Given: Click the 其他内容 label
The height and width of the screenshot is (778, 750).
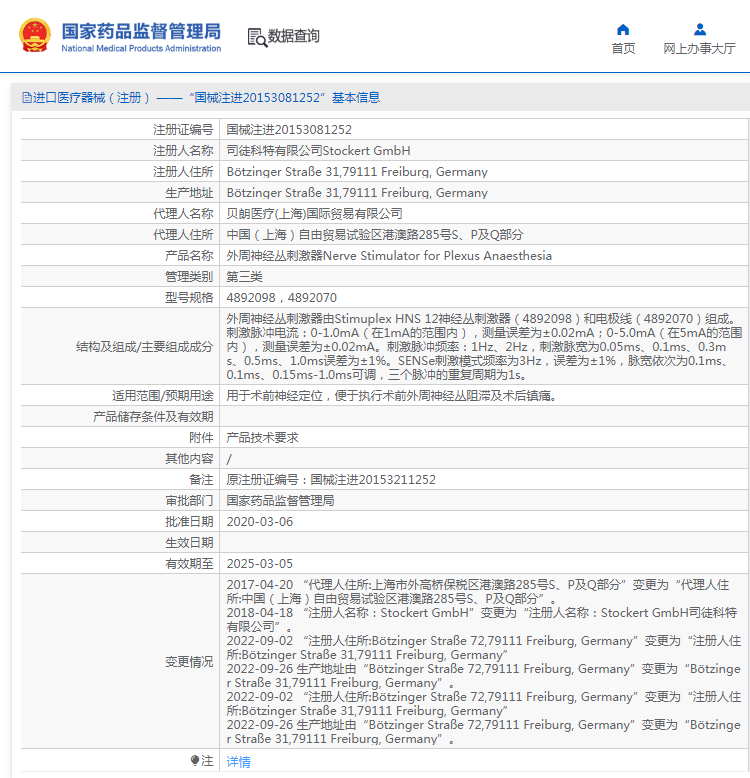Looking at the screenshot, I should pyautogui.click(x=189, y=459).
